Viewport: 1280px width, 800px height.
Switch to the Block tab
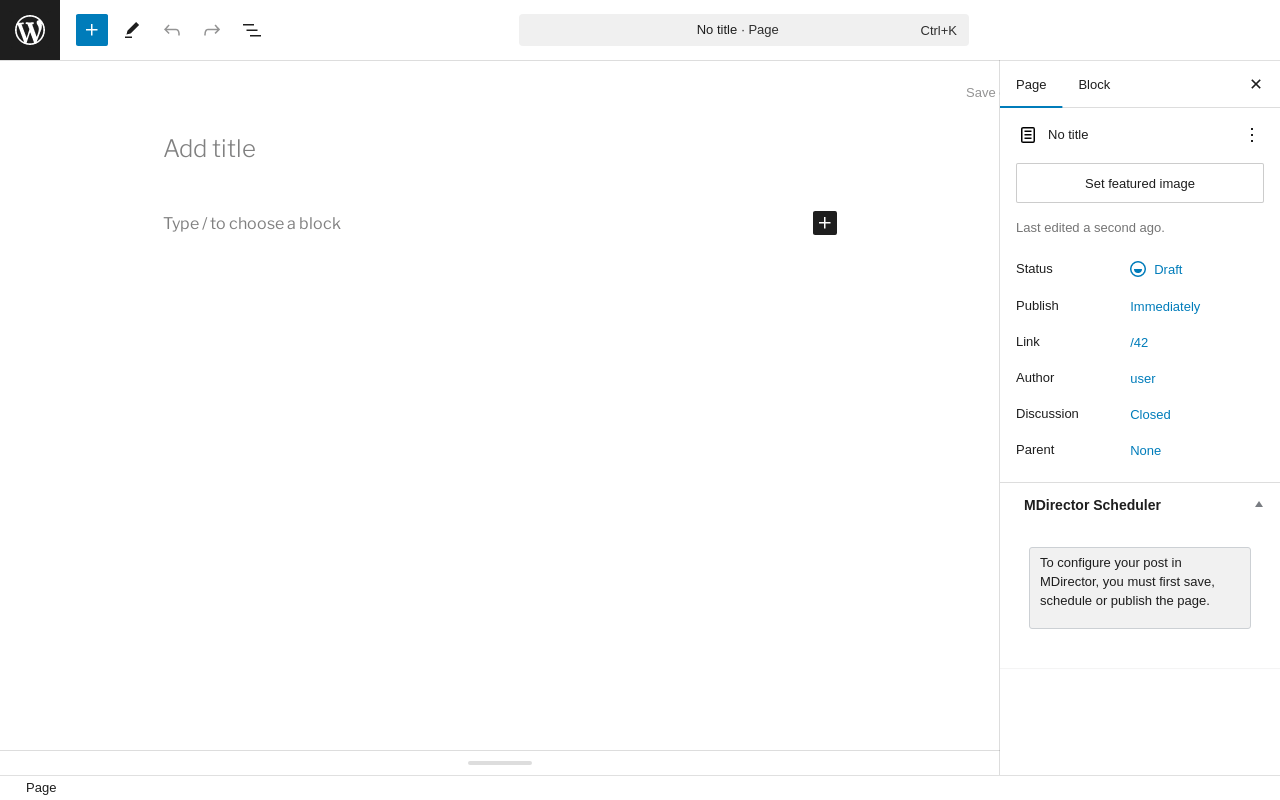(1094, 84)
